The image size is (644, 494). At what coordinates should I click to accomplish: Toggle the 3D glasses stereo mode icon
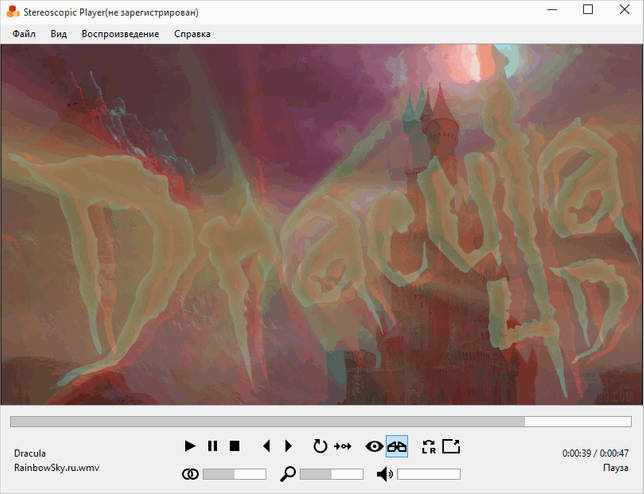397,446
